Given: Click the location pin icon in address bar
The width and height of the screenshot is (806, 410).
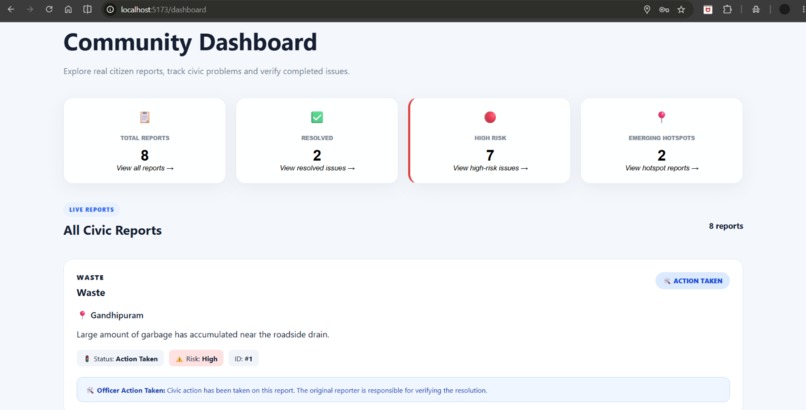Looking at the screenshot, I should (x=647, y=9).
